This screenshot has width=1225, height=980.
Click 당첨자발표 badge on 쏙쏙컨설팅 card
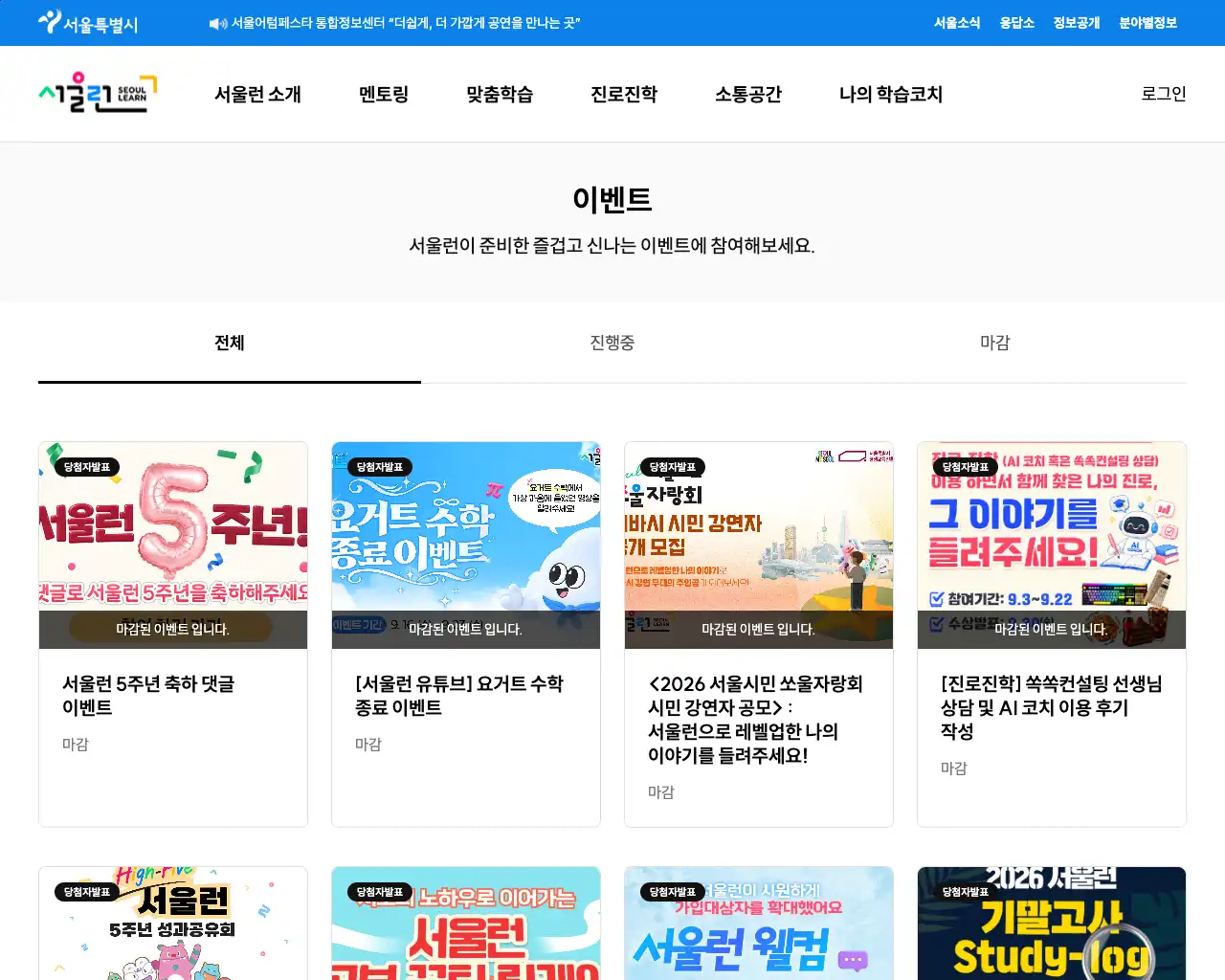(x=966, y=467)
